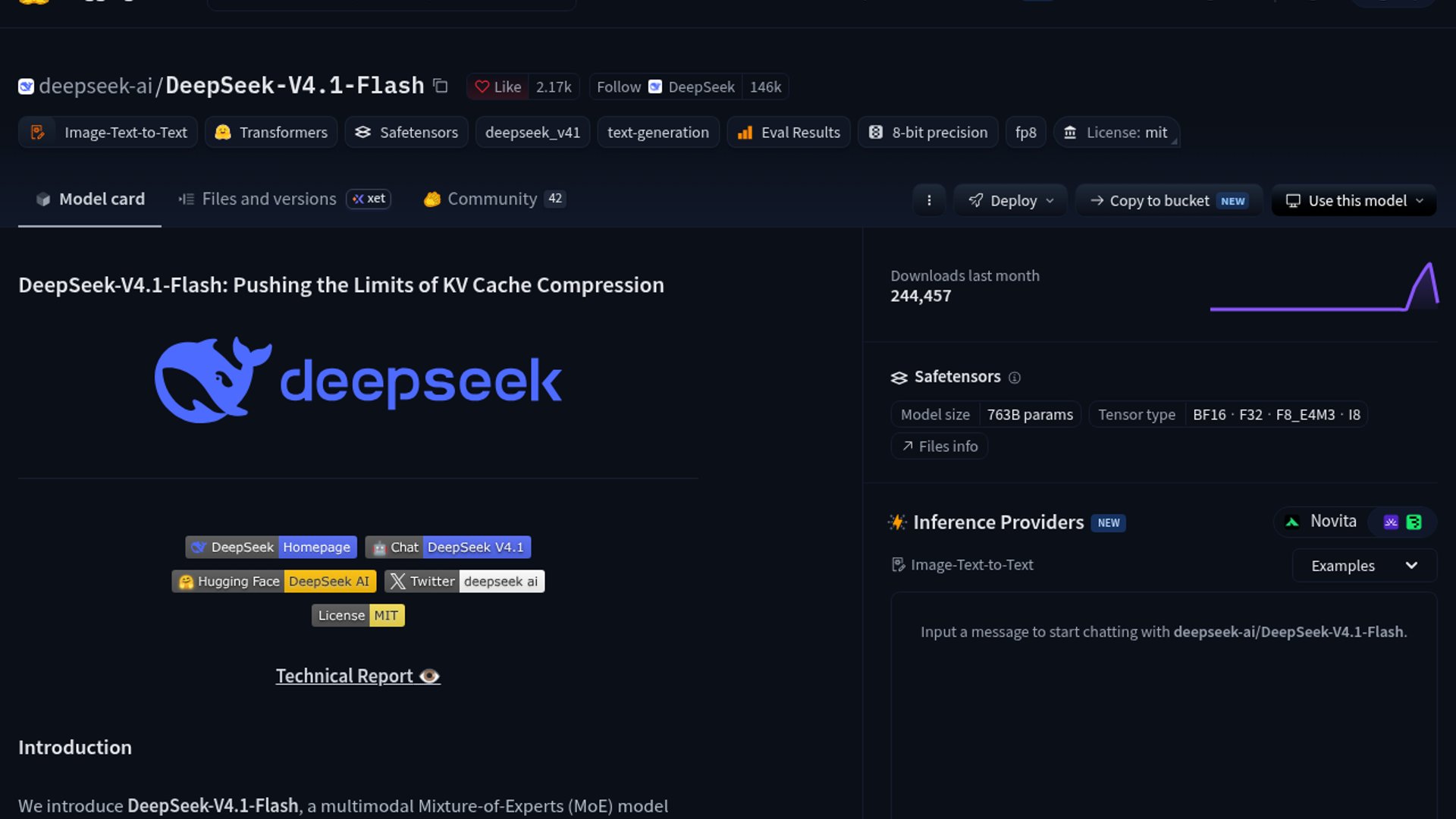
Task: Click the 763B params model size
Action: pos(1030,415)
